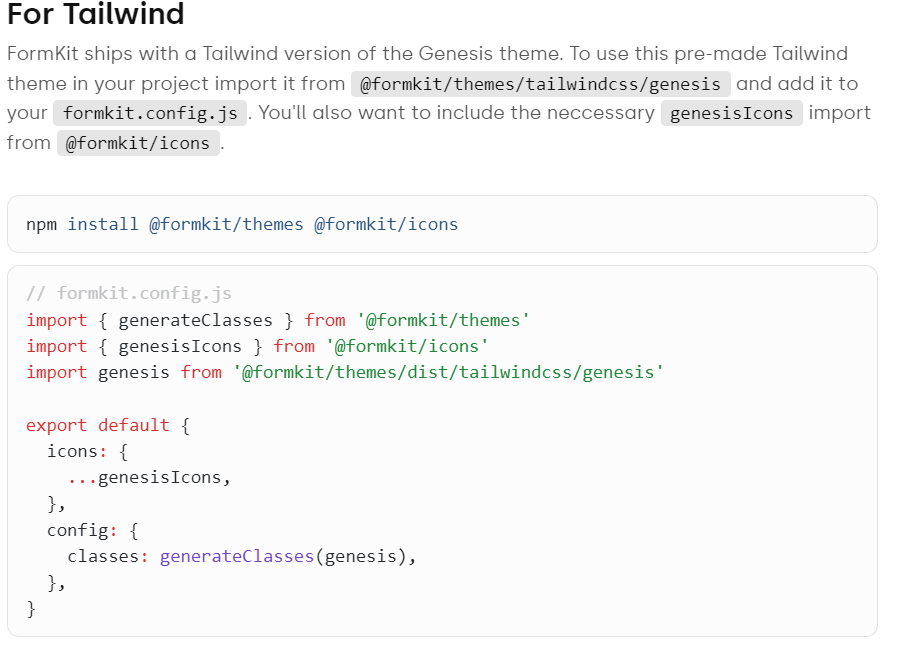The image size is (903, 651).
Task: Click the npm install command block
Action: pos(442,224)
